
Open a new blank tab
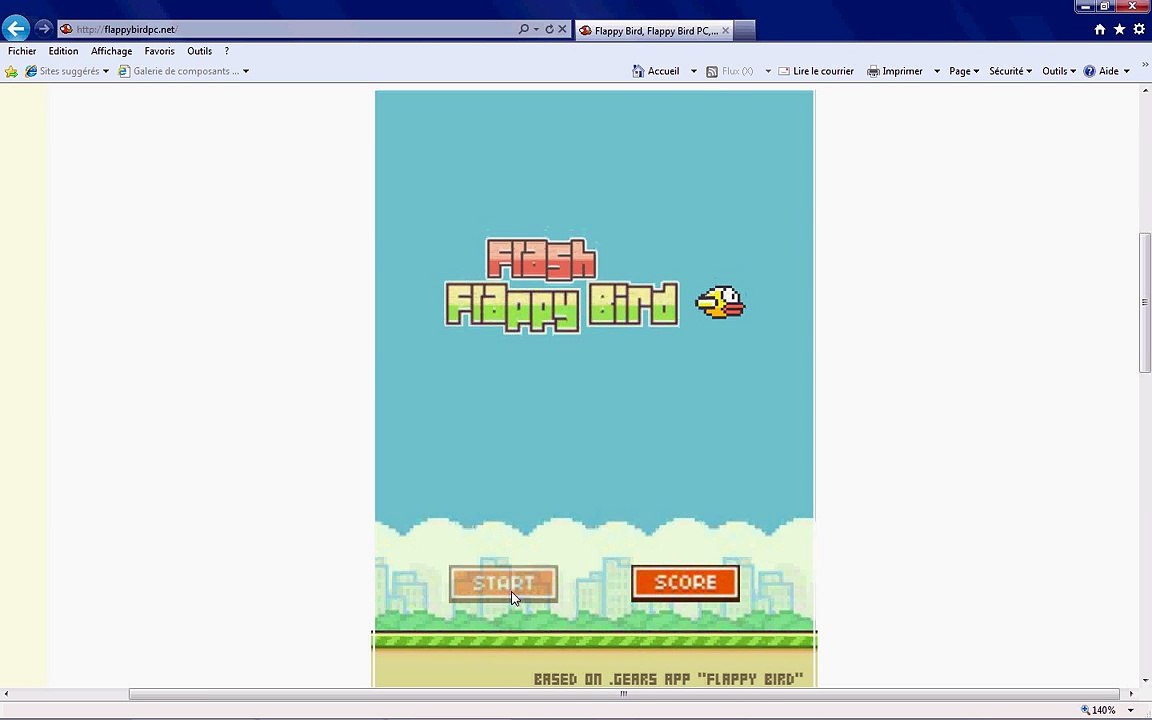pyautogui.click(x=744, y=31)
